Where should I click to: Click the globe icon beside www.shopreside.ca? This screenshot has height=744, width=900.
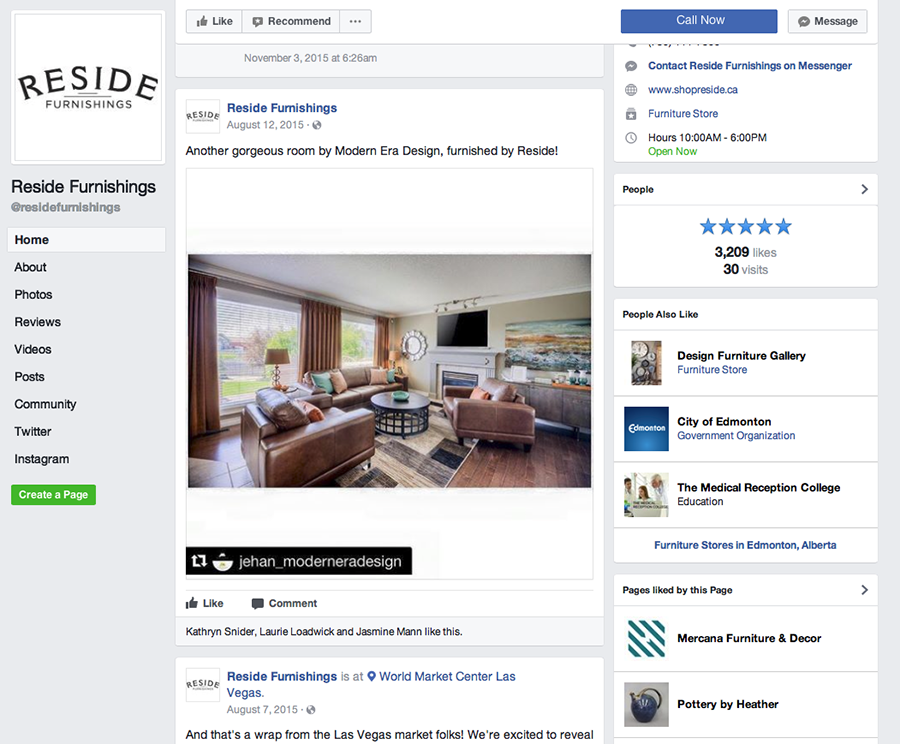point(631,90)
